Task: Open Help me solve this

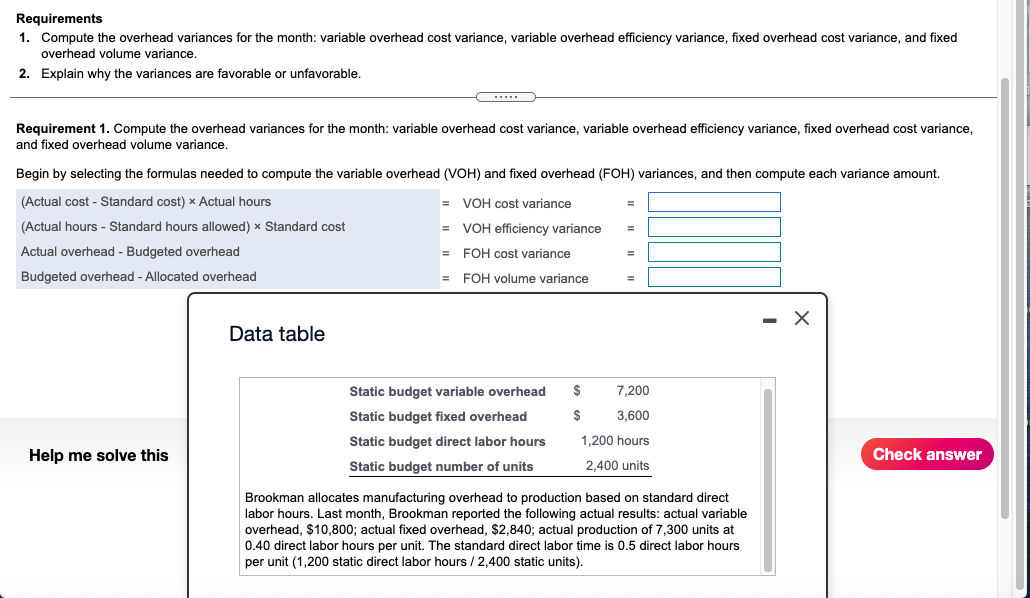Action: pyautogui.click(x=99, y=455)
